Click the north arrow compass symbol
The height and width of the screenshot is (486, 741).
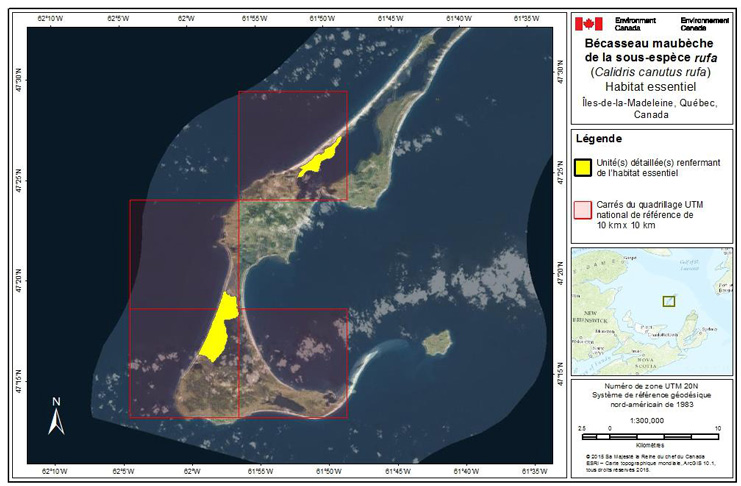pyautogui.click(x=57, y=414)
